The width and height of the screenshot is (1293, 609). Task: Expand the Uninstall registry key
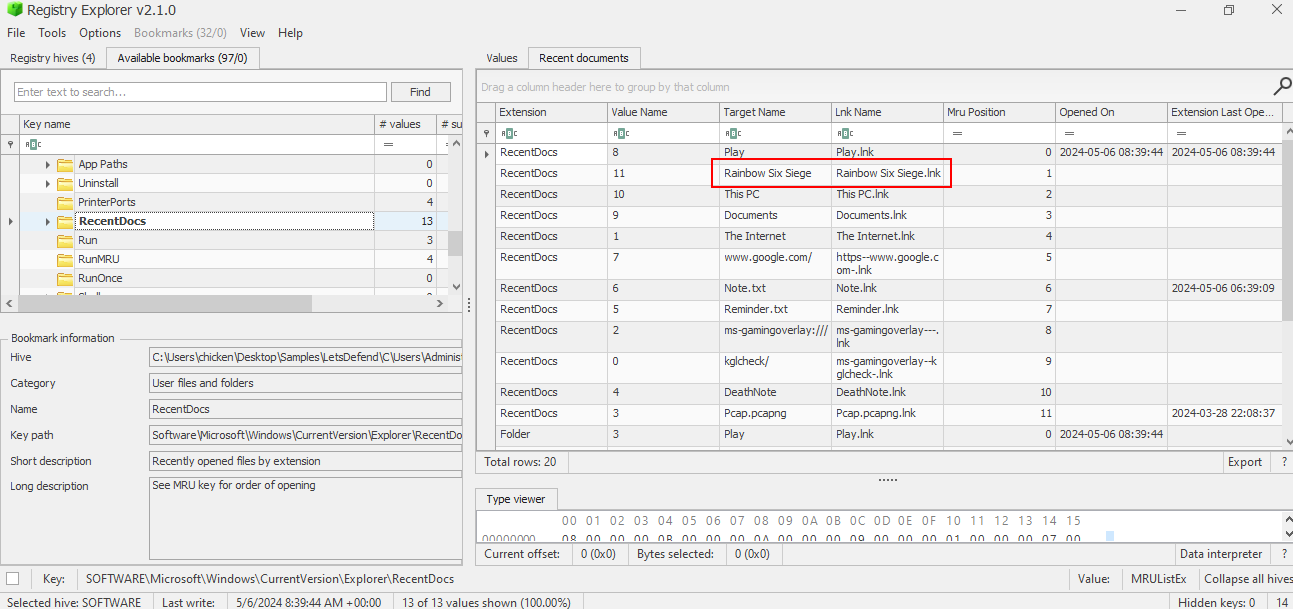(x=47, y=183)
